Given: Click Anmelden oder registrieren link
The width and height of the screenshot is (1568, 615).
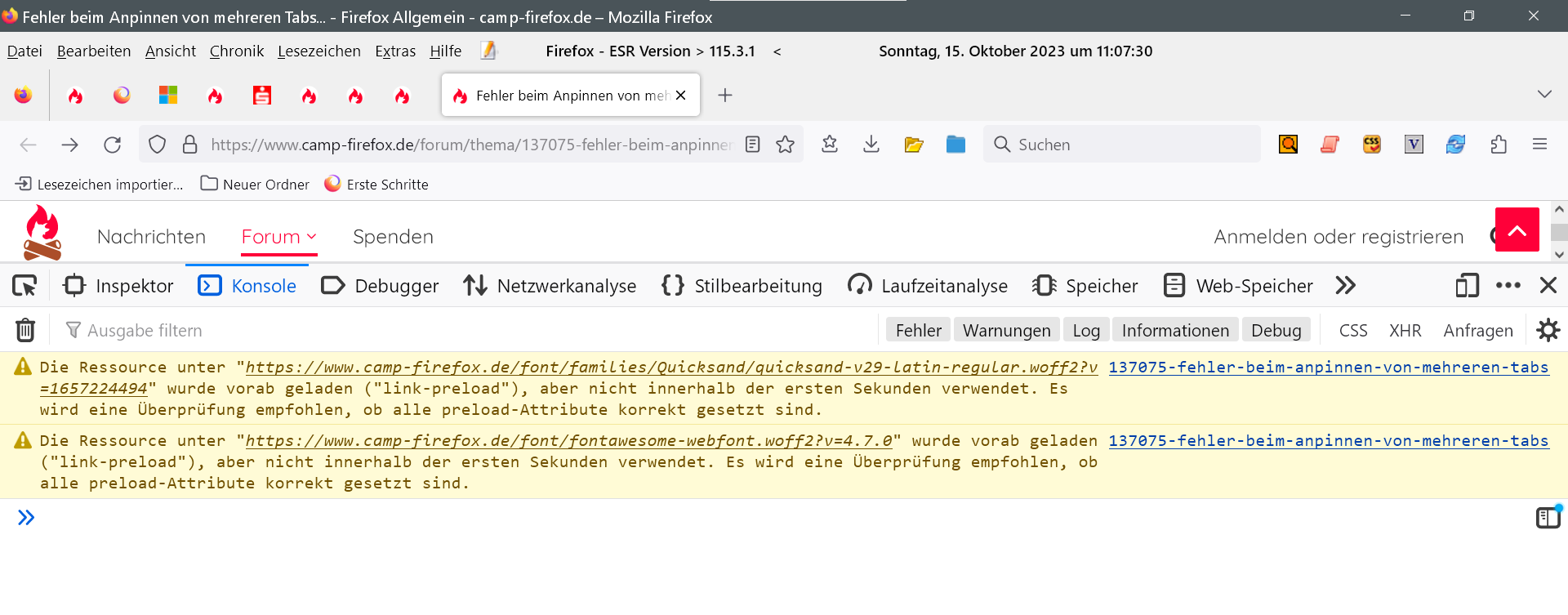Looking at the screenshot, I should [1338, 237].
